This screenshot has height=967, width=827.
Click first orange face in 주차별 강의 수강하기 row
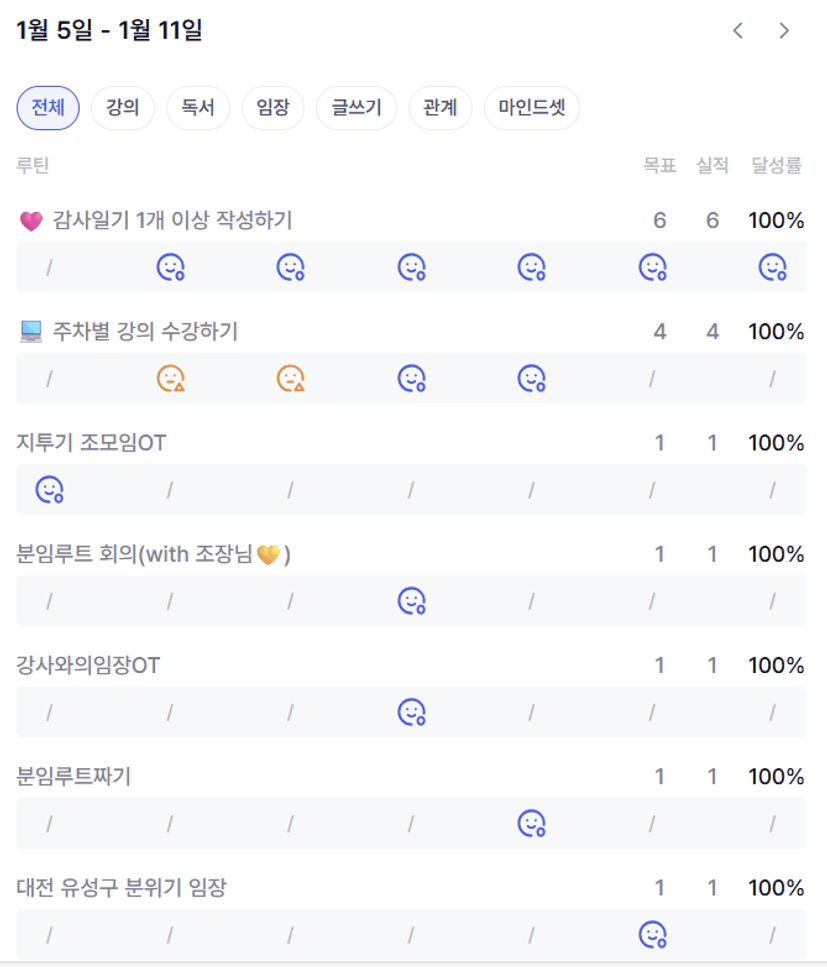click(x=170, y=379)
